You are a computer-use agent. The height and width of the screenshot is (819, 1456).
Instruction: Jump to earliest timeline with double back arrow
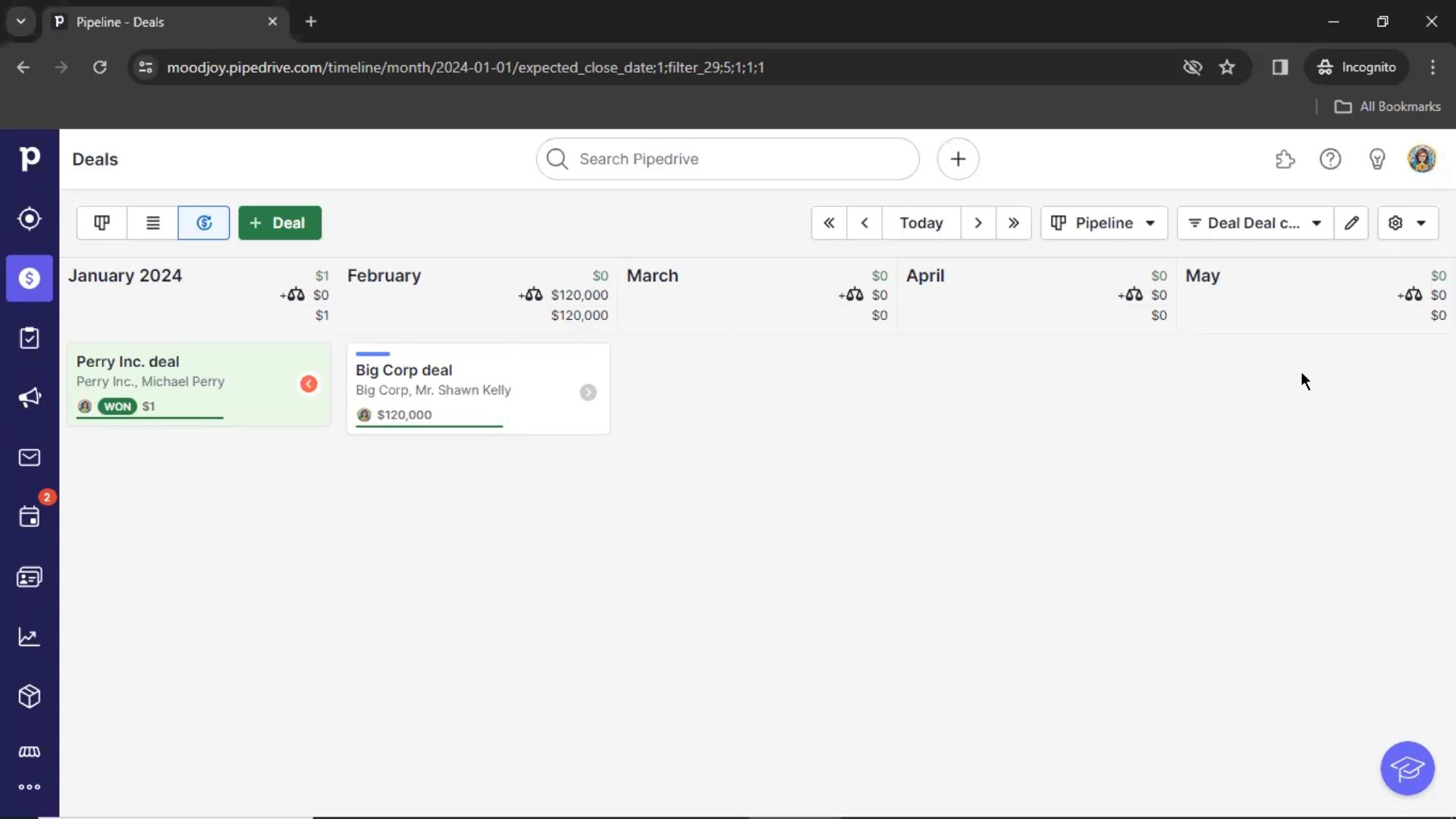pyautogui.click(x=829, y=222)
